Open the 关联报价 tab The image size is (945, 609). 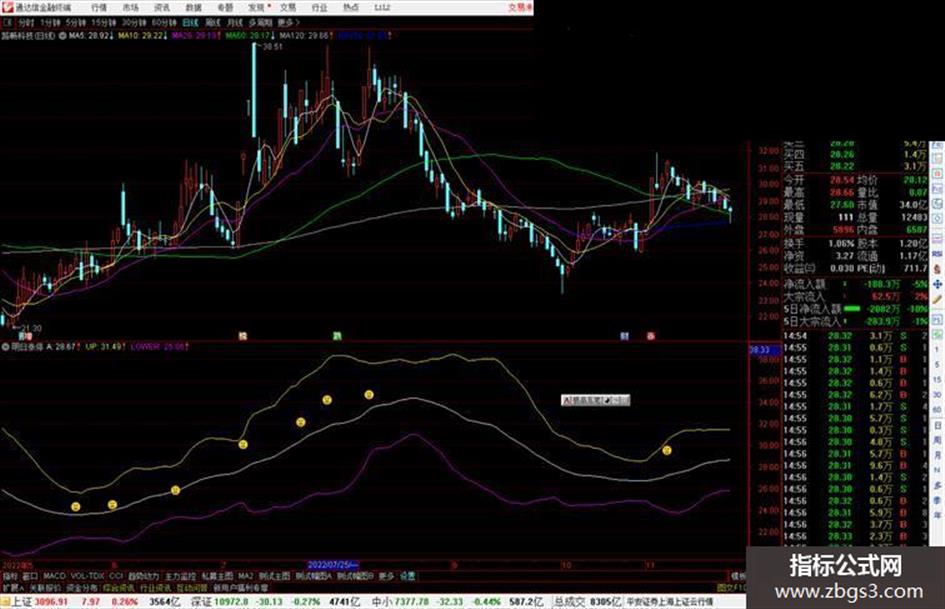pos(45,587)
